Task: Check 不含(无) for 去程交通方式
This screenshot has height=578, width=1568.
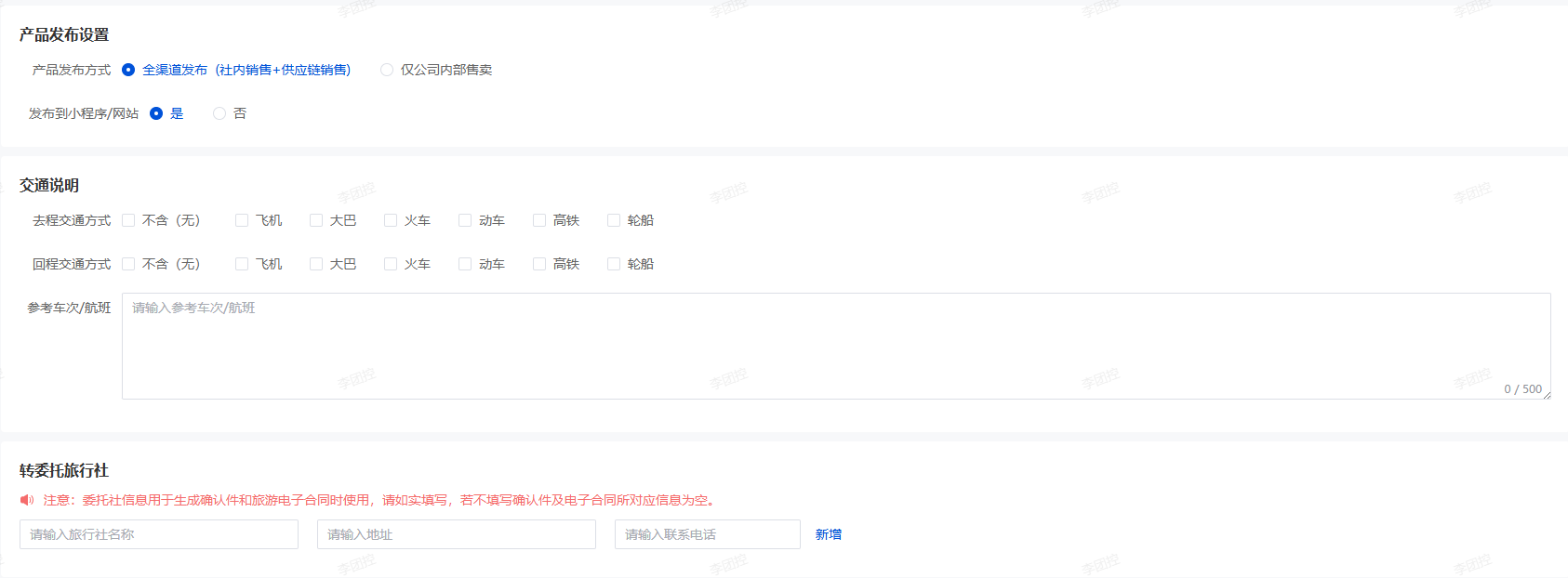Action: click(x=128, y=220)
